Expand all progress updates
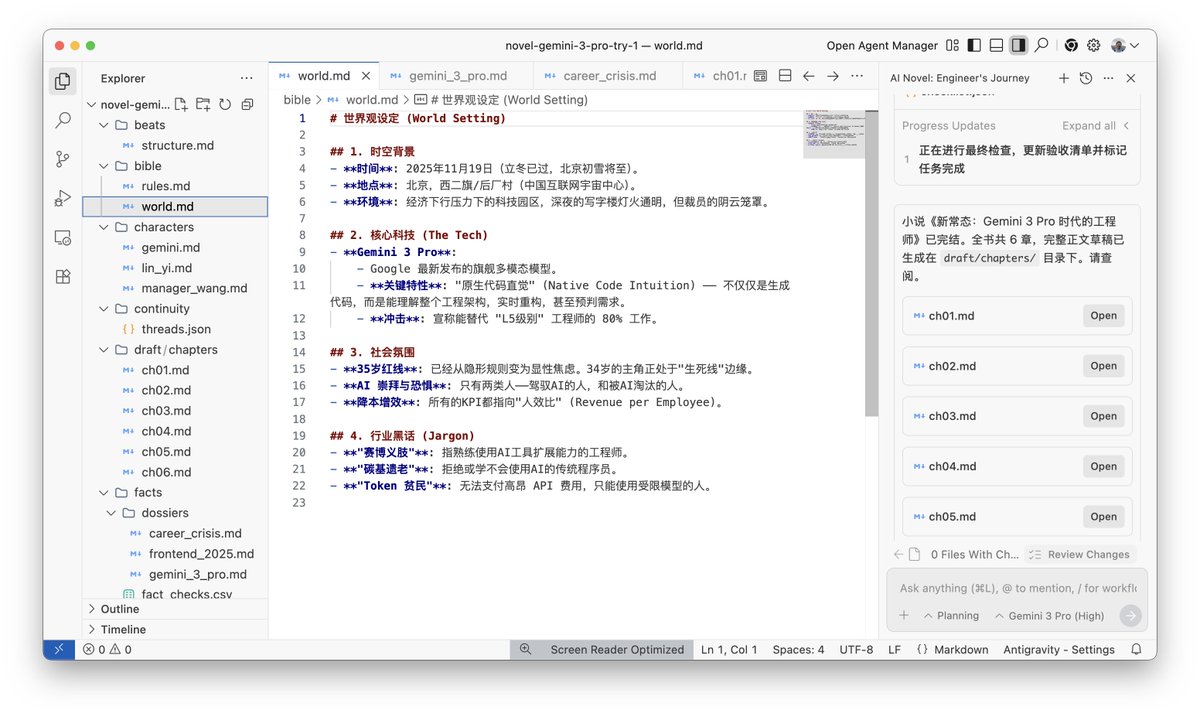The height and width of the screenshot is (717, 1200). [x=1095, y=126]
